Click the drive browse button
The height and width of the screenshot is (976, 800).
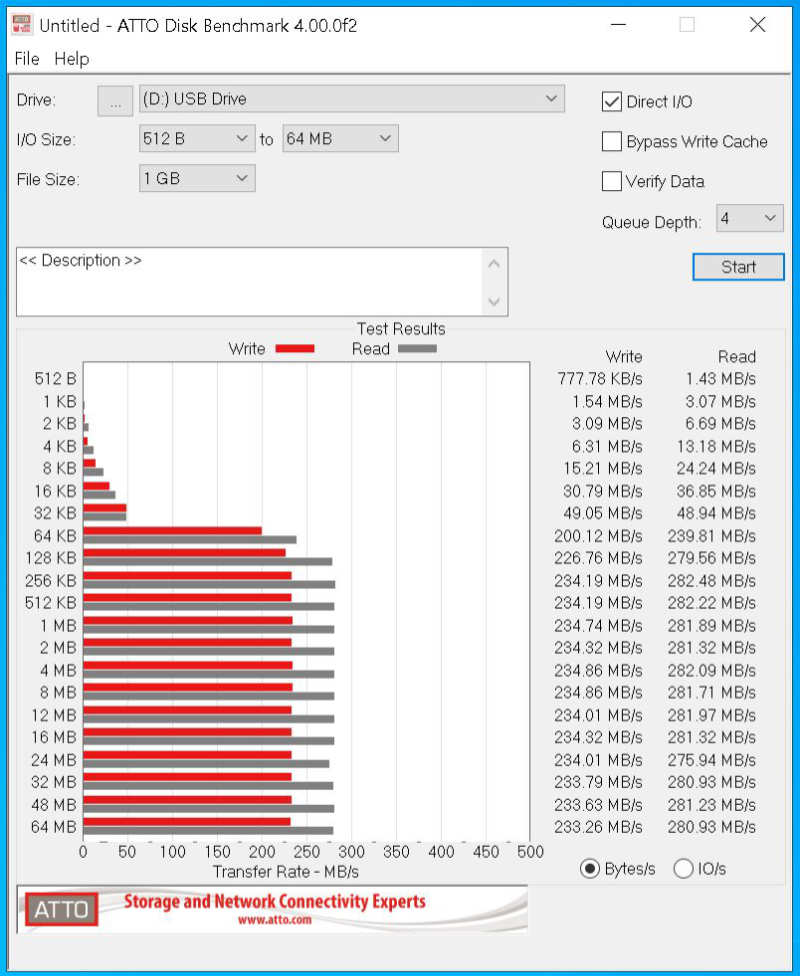click(x=115, y=101)
